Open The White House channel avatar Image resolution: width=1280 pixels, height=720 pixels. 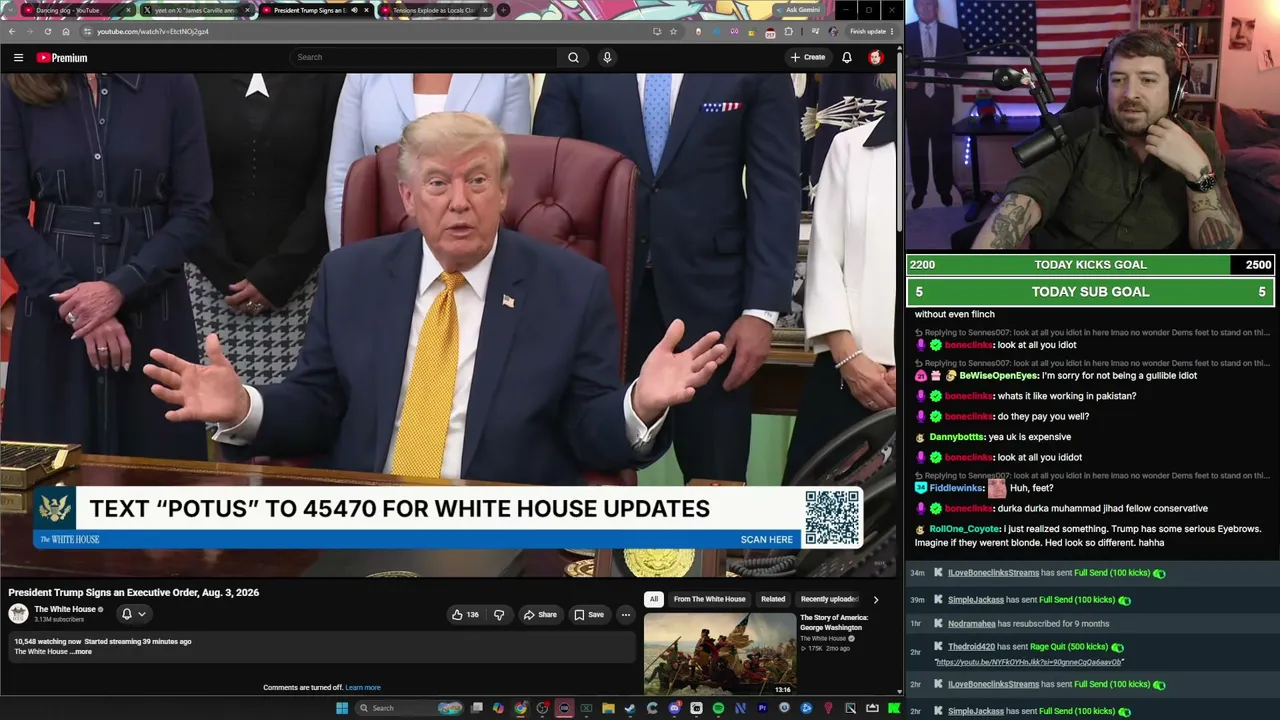(18, 614)
